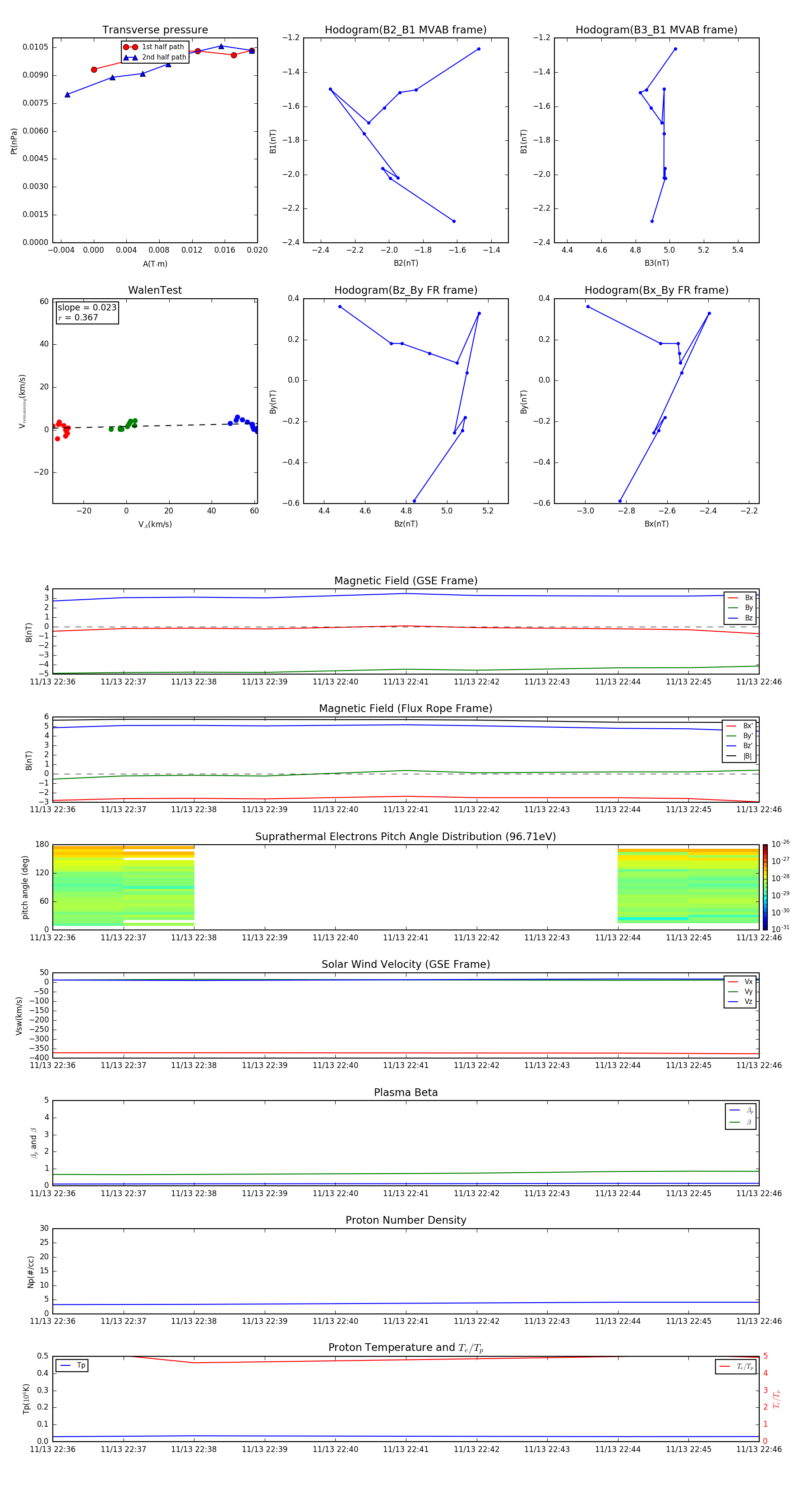Select the Suprathermal Electrons Pitch Angle Distribution title
Viewport: 812px width, 1489px height.
point(406,837)
